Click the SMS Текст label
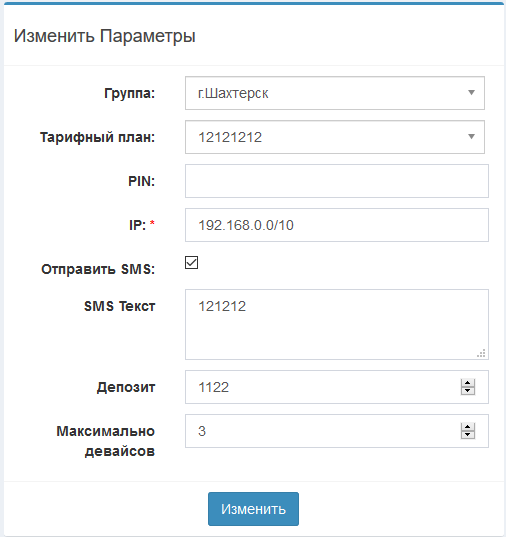 pos(120,306)
